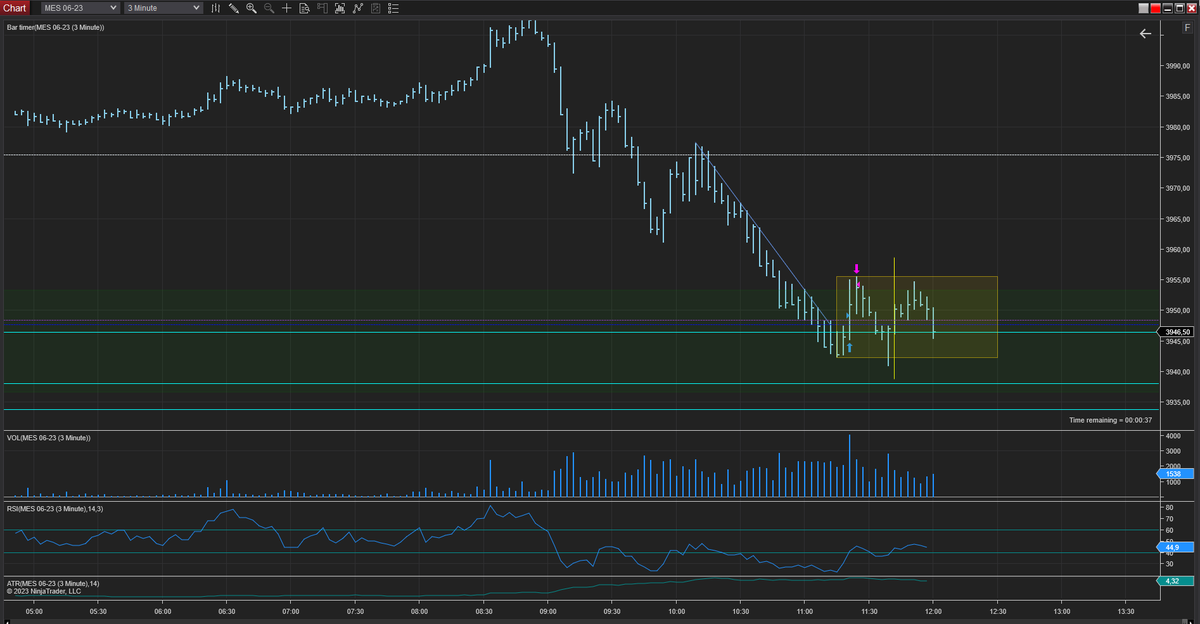
Task: Select the drawing tools pencil icon
Action: pyautogui.click(x=233, y=8)
